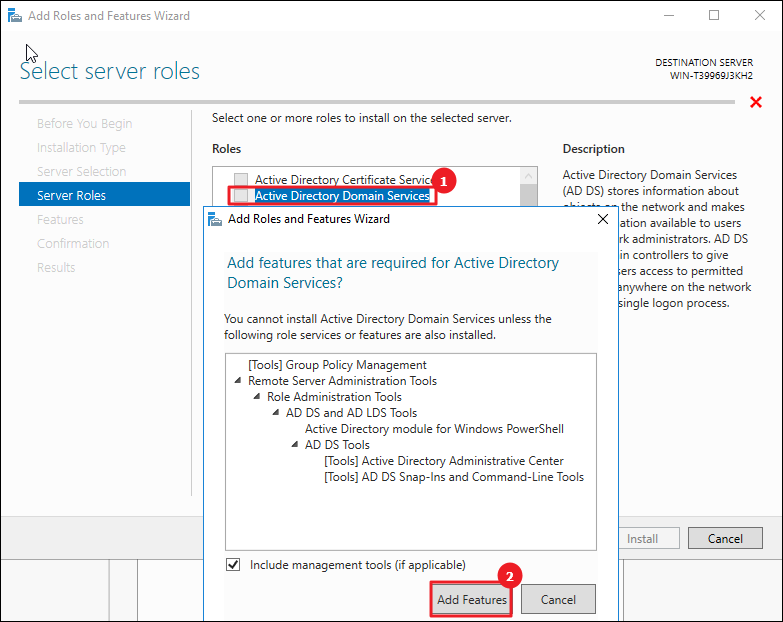Image resolution: width=783 pixels, height=622 pixels.
Task: Click destination server name WIN-T39969J3KH2
Action: pyautogui.click(x=711, y=75)
